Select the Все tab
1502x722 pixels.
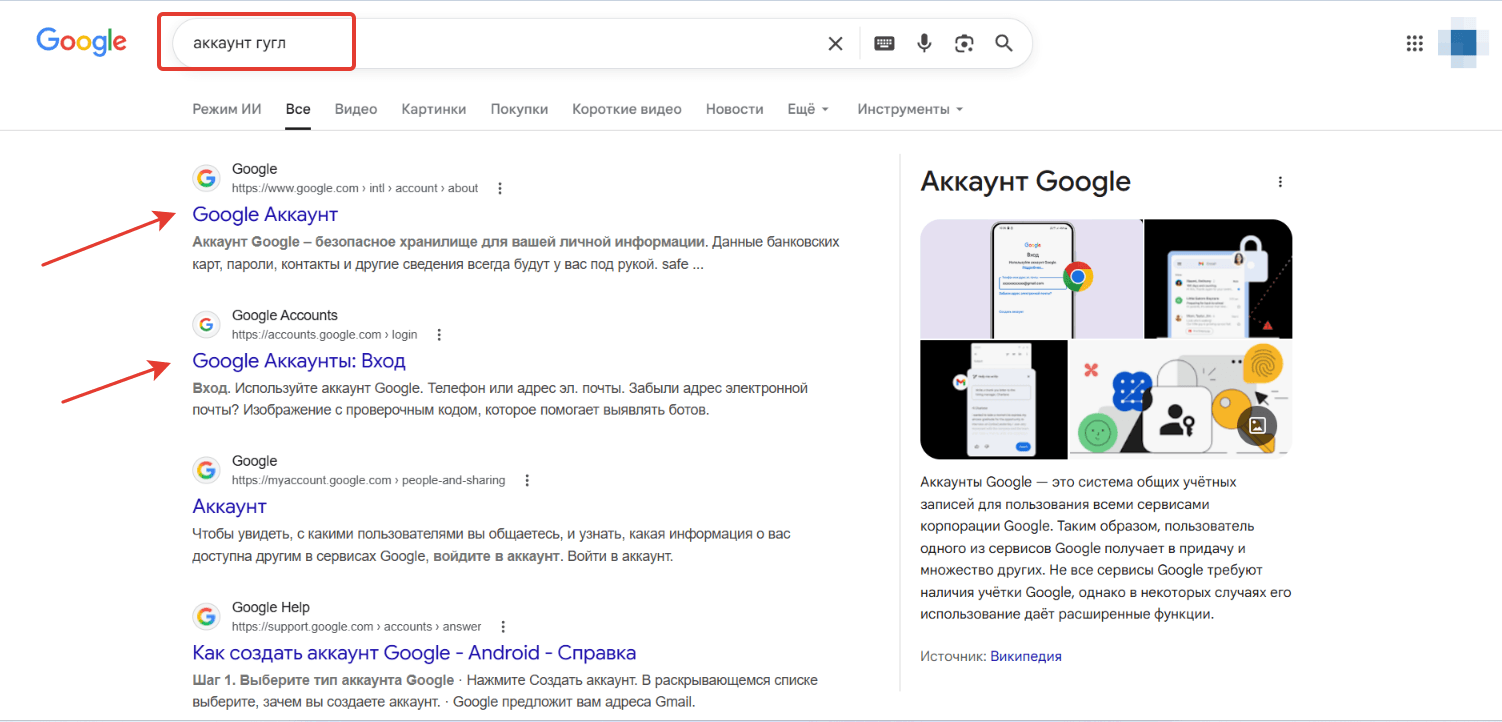click(x=298, y=109)
